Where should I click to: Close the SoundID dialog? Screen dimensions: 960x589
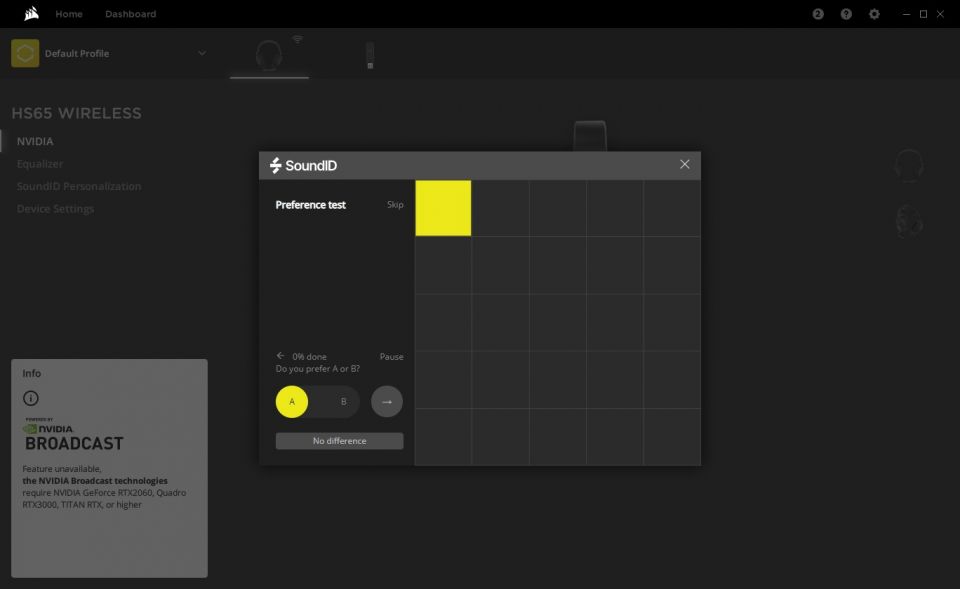684,164
